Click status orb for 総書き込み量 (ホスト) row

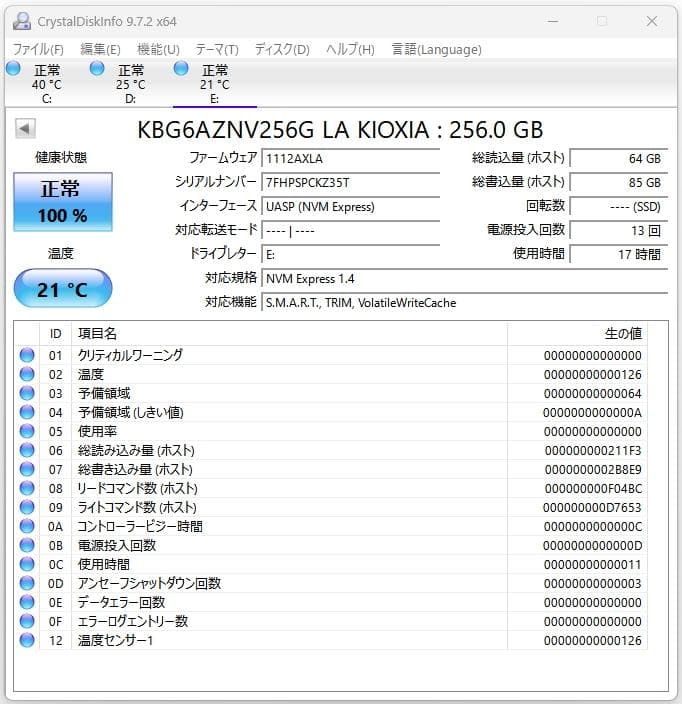(27, 469)
